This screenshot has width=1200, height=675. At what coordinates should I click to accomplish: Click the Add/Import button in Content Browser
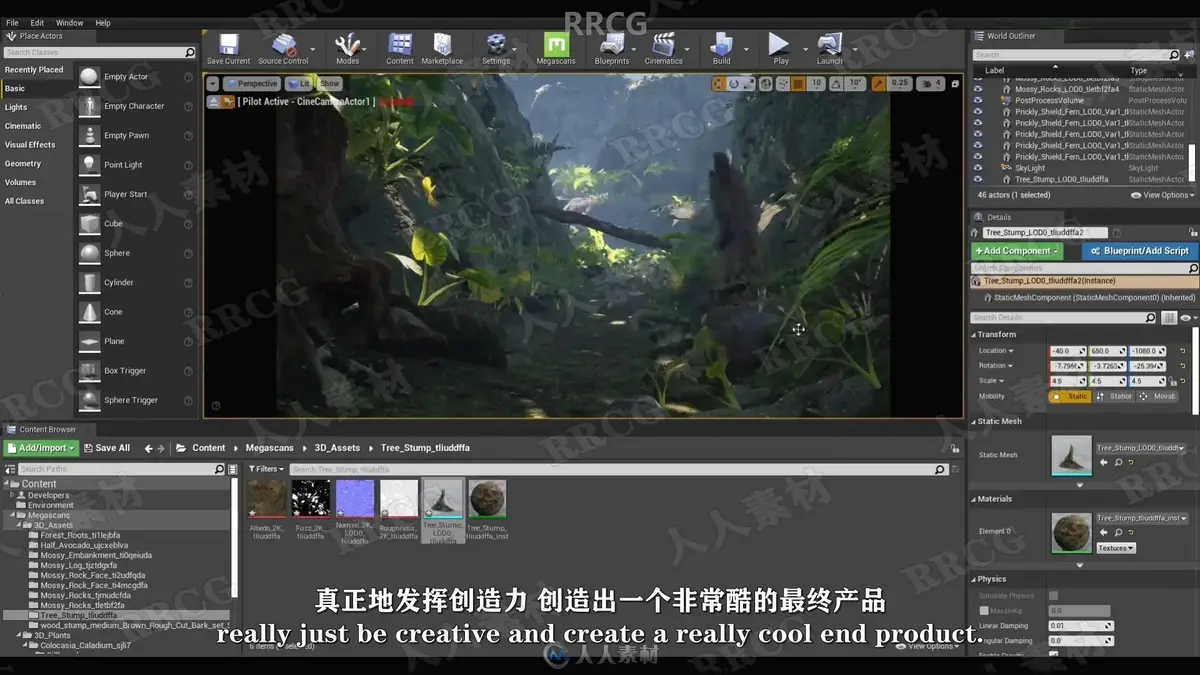click(x=41, y=448)
